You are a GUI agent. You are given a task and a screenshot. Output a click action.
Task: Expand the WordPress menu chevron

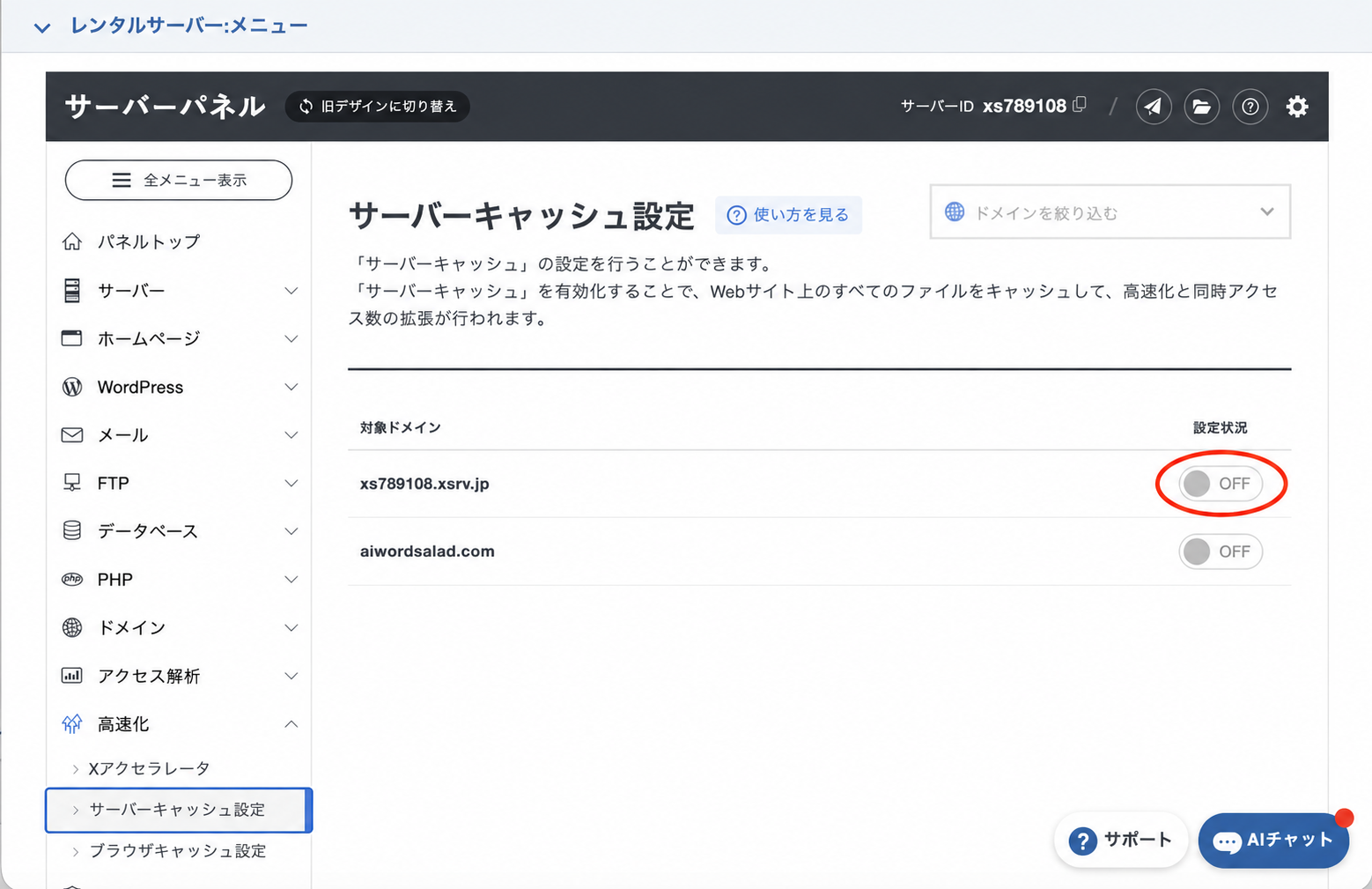291,387
